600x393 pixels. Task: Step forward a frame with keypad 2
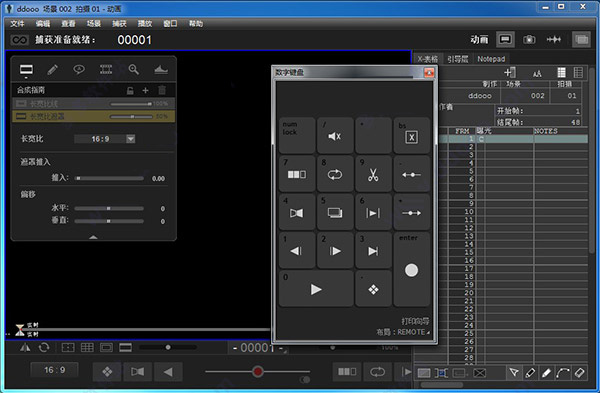335,250
